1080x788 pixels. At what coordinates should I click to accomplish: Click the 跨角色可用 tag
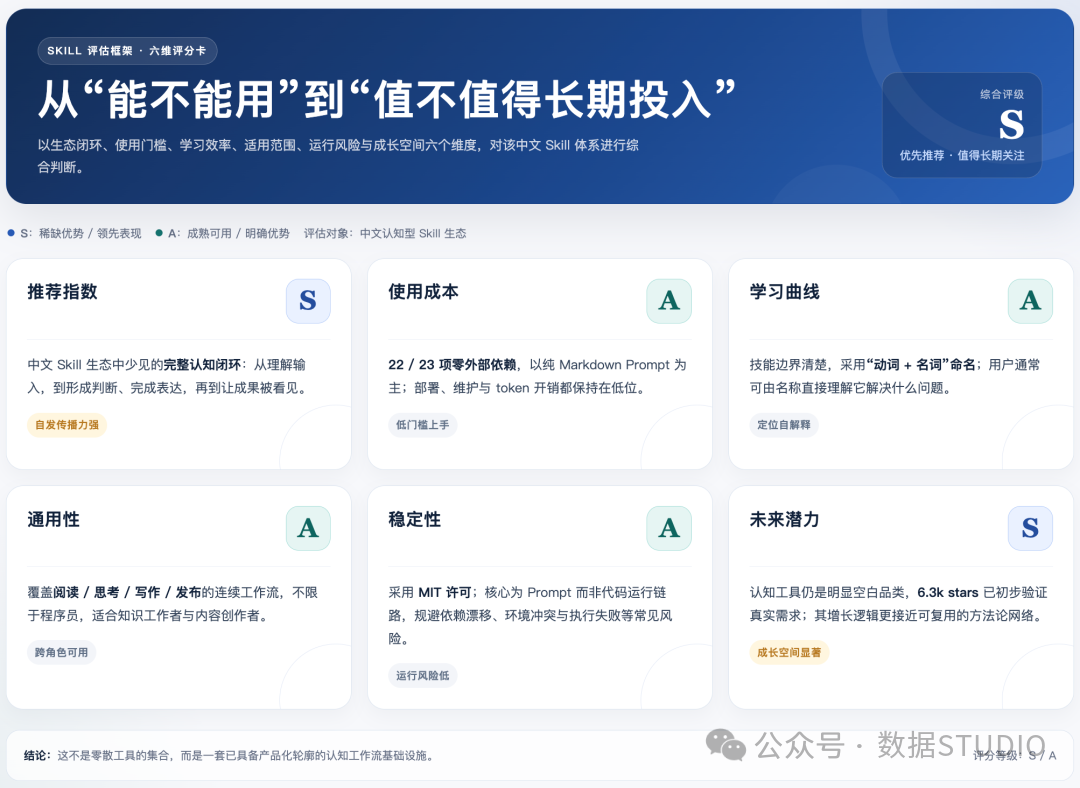coord(61,652)
